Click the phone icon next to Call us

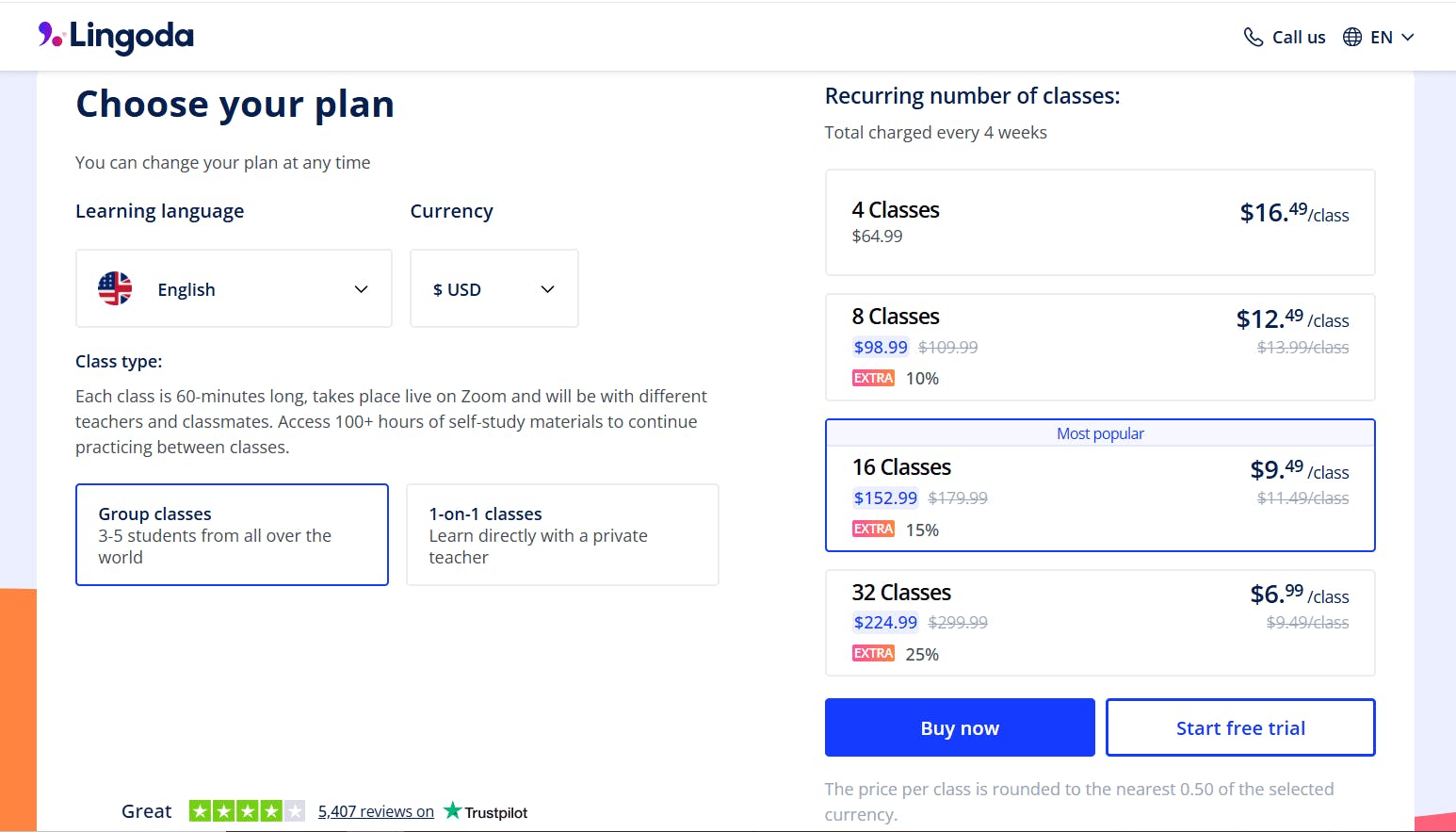[1253, 36]
